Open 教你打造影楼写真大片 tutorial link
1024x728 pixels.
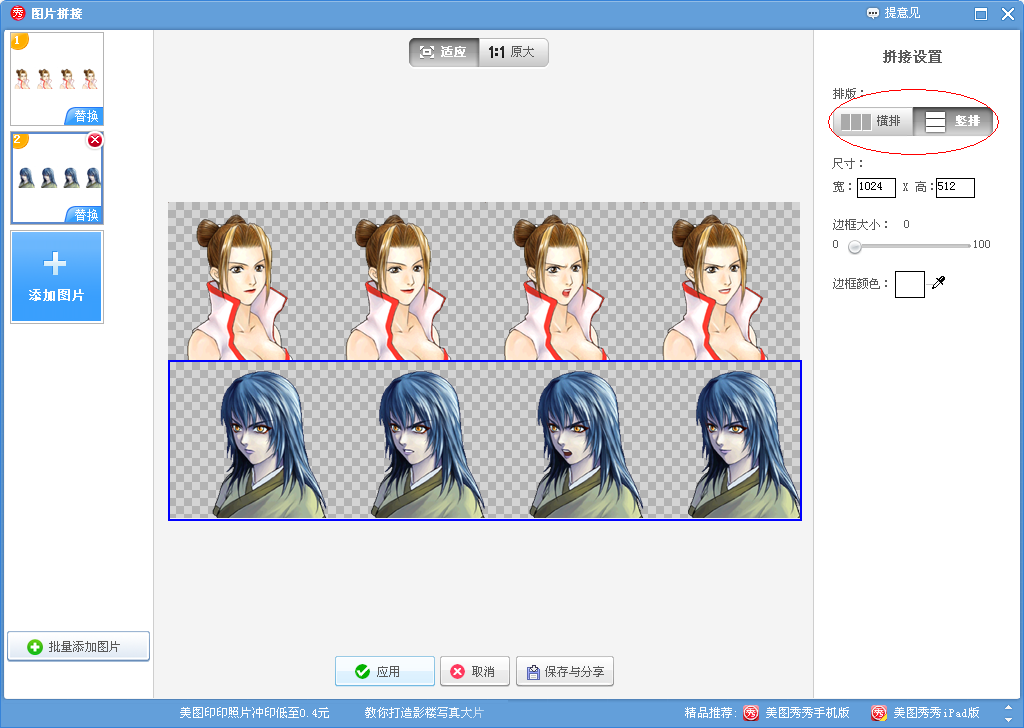click(x=424, y=713)
